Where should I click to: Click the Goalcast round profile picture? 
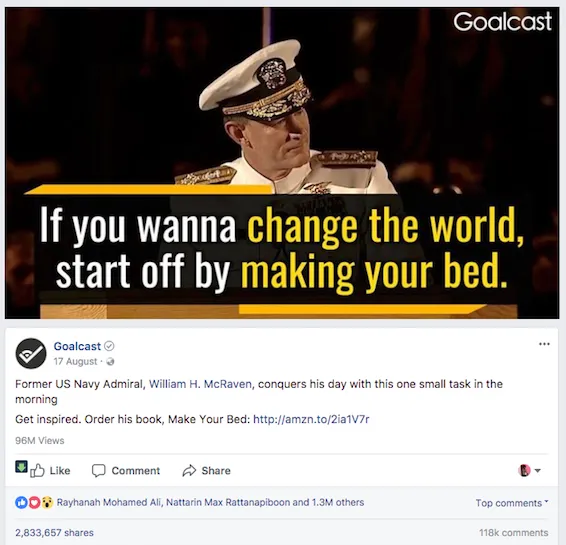click(x=31, y=353)
